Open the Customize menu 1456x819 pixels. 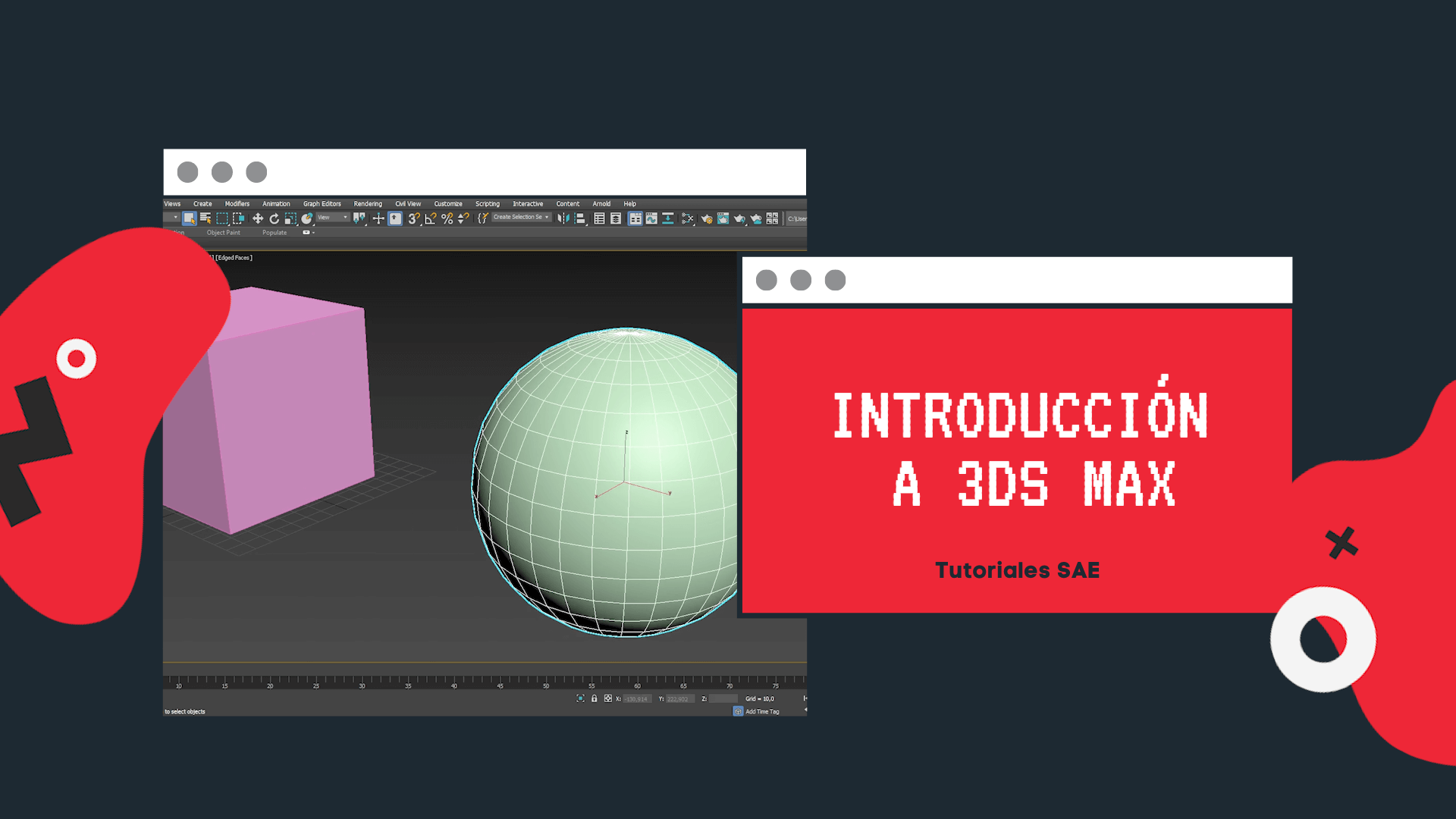448,204
